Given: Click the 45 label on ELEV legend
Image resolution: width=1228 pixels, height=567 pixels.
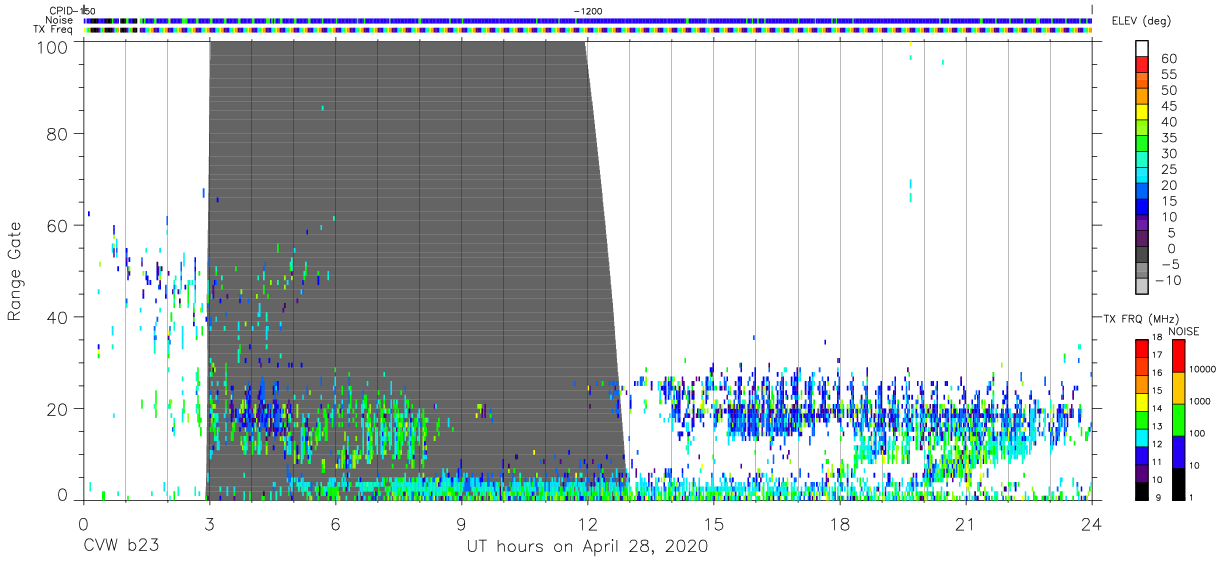Looking at the screenshot, I should point(1168,106).
